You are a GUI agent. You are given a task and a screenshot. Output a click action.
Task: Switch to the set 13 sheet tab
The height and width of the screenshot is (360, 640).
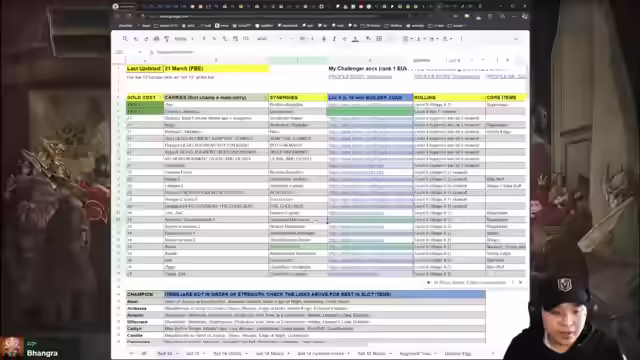pyautogui.click(x=192, y=353)
